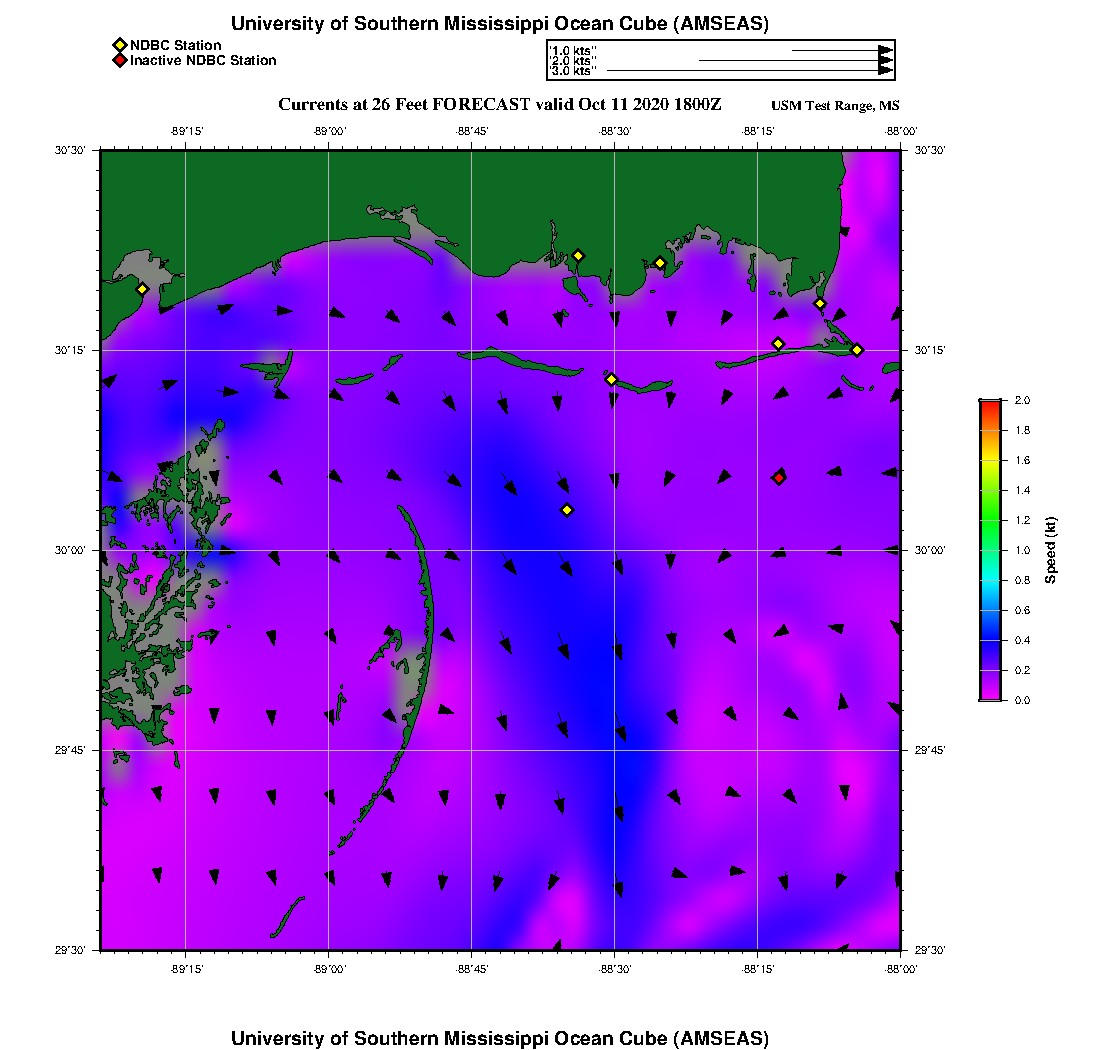The height and width of the screenshot is (1050, 1100).
Task: Click the 1.0 kts scale arrow
Action: pos(840,50)
